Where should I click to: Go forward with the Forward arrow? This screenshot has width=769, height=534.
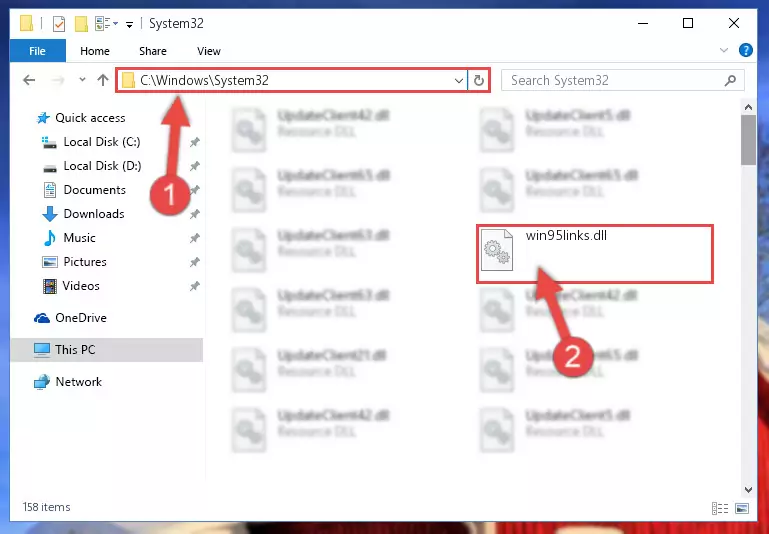point(58,80)
